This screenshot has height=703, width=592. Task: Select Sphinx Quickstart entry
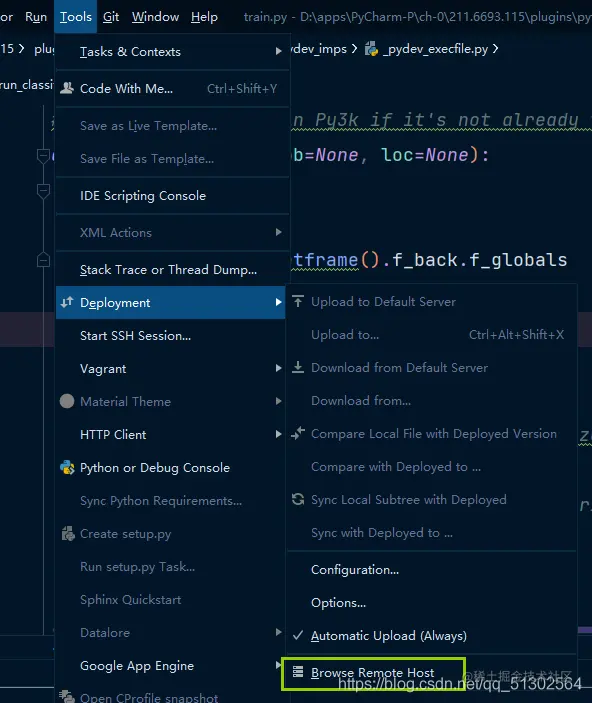coord(170,599)
